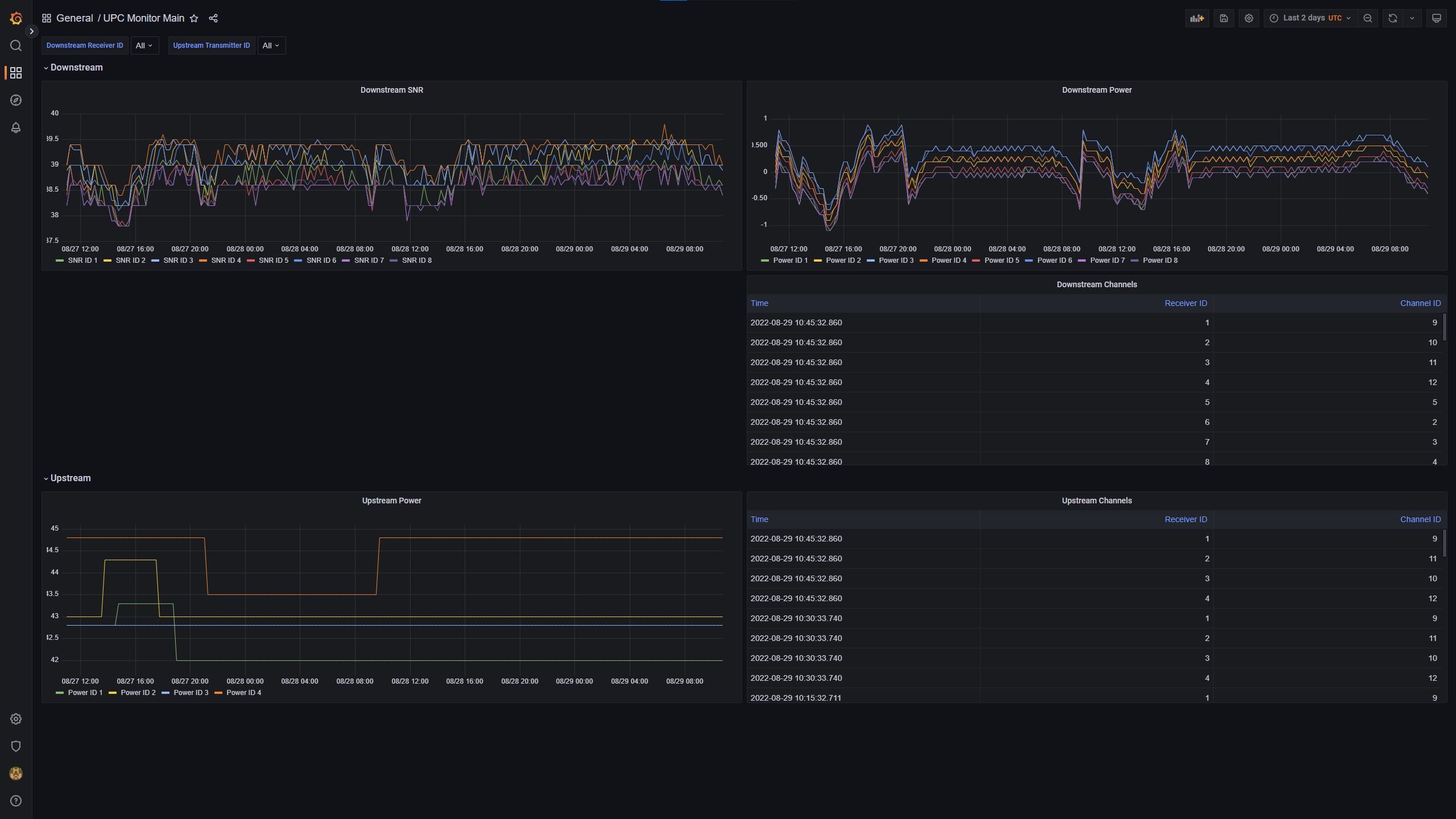Image resolution: width=1456 pixels, height=819 pixels.
Task: Refresh the dashboard
Action: point(1393,18)
